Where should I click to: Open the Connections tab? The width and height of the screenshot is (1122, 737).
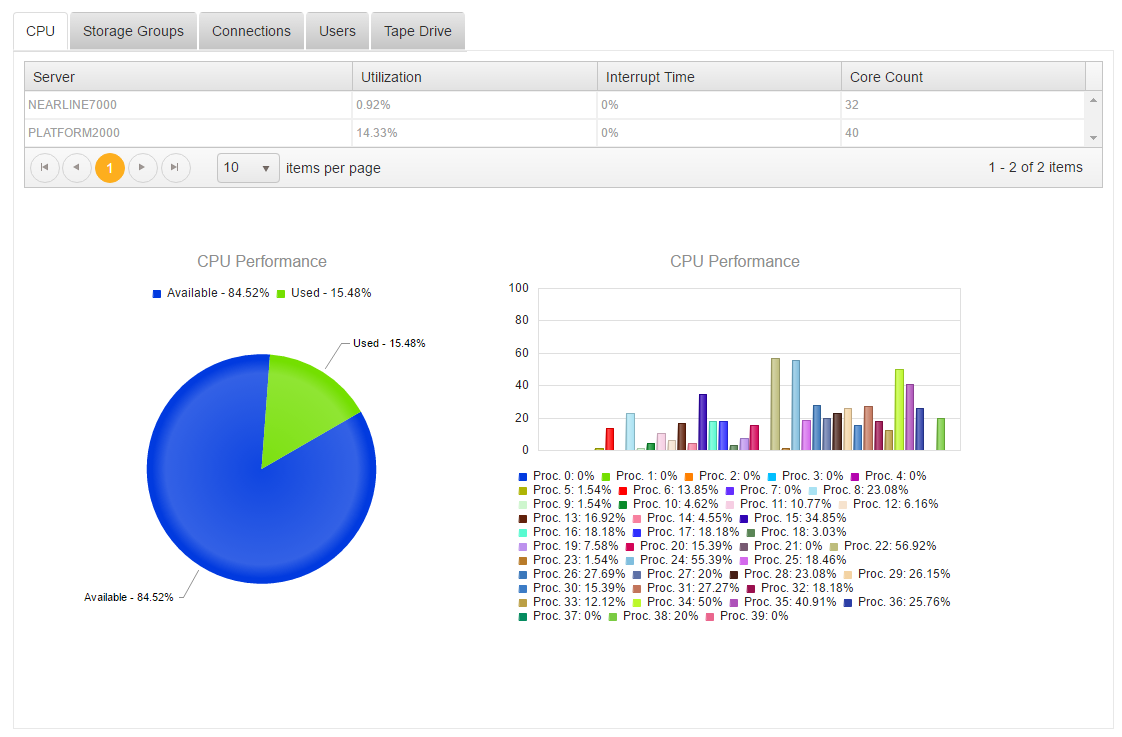[251, 31]
